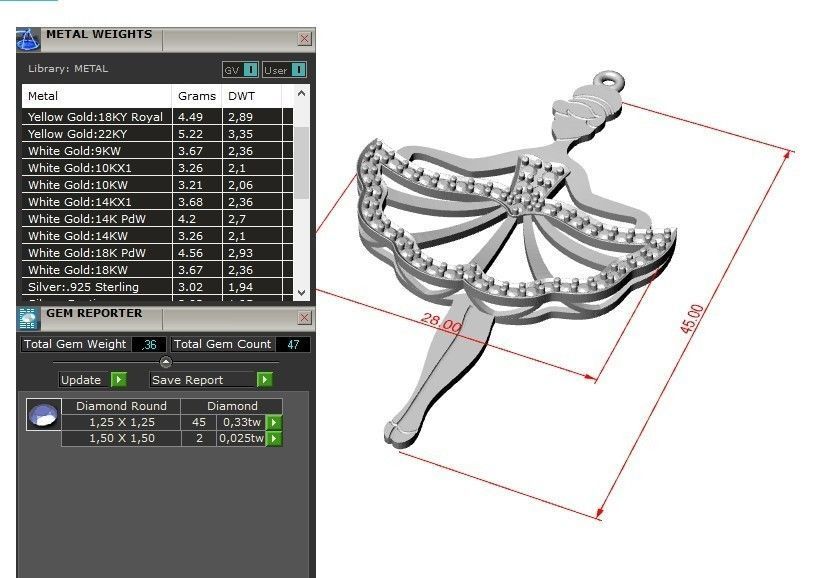Screen dimensions: 819x578
Task: Click the Metal Weights panel title bar
Action: tap(166, 40)
